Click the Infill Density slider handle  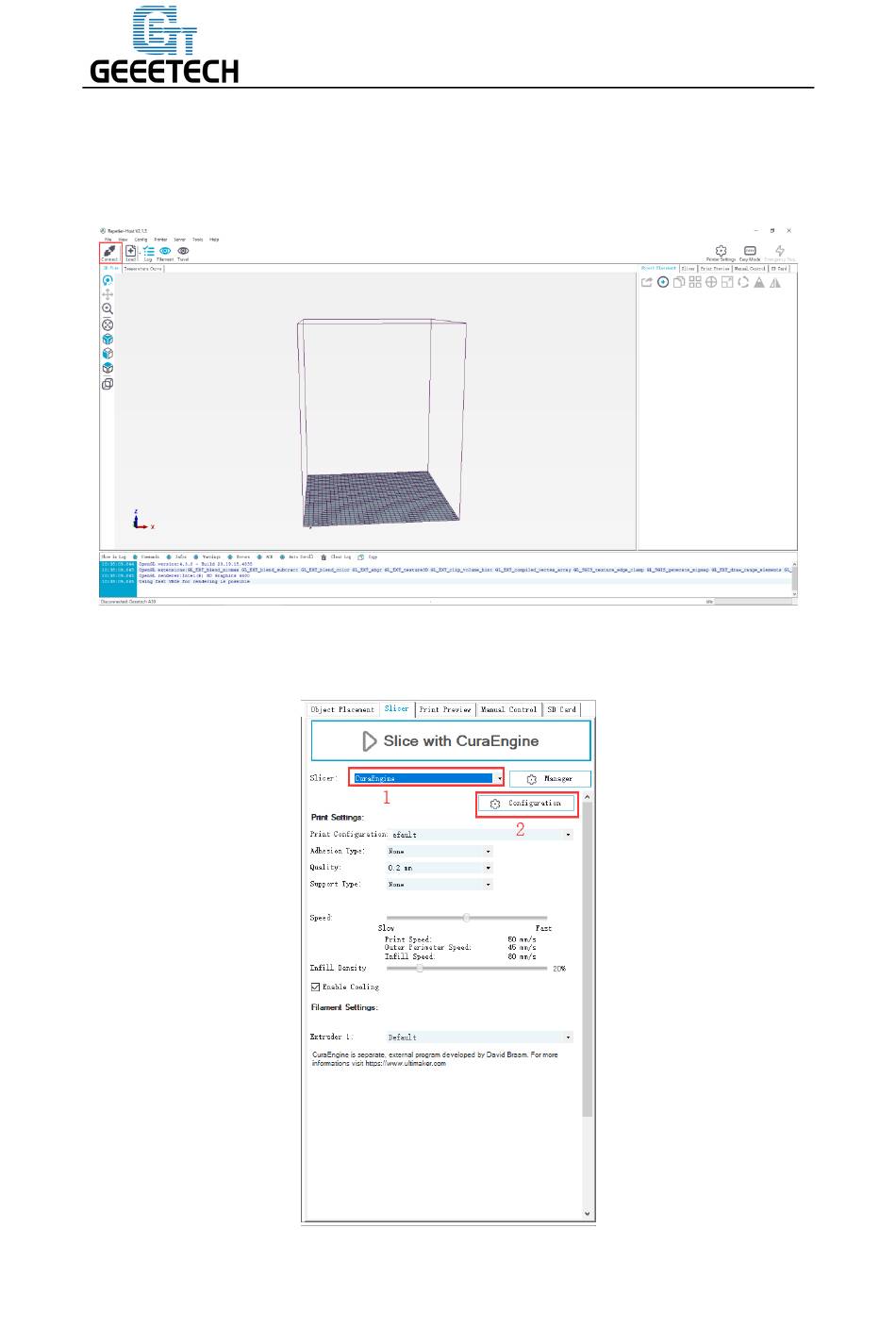419,968
